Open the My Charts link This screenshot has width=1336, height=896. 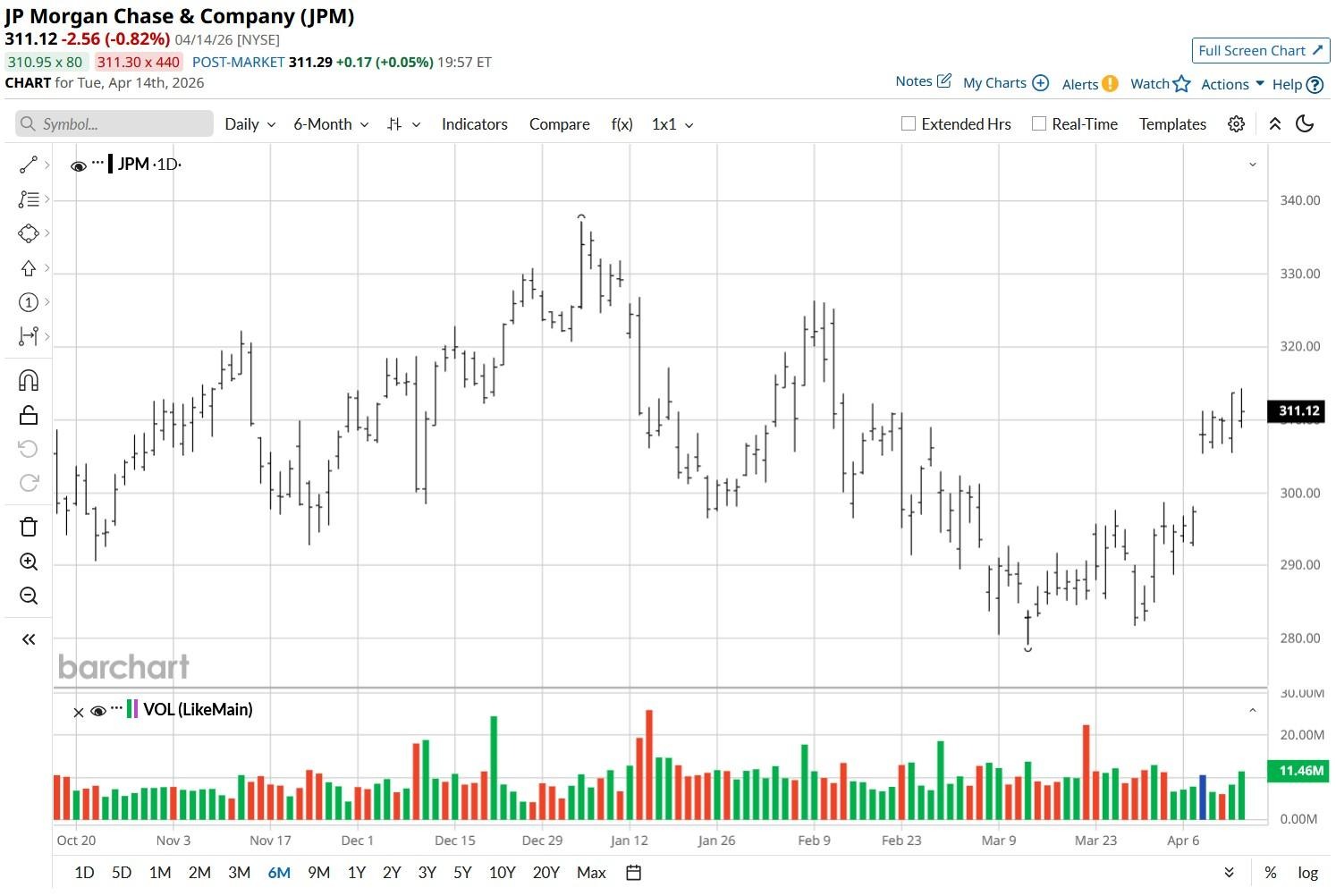point(1005,83)
